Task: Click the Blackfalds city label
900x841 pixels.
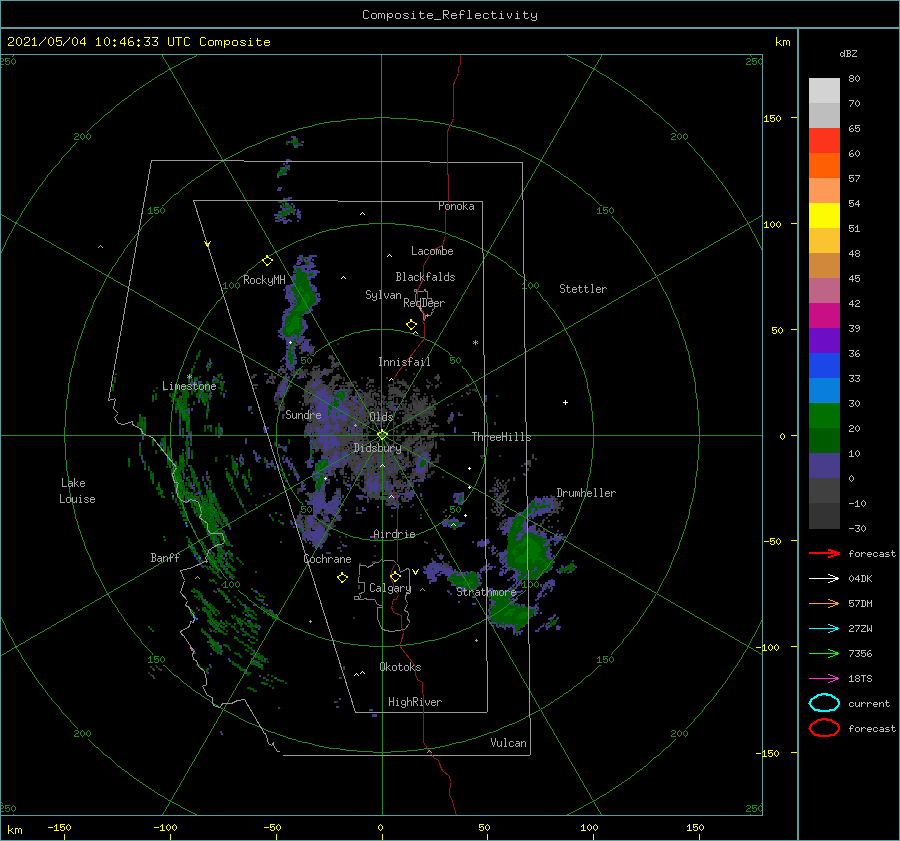Action: pos(425,277)
